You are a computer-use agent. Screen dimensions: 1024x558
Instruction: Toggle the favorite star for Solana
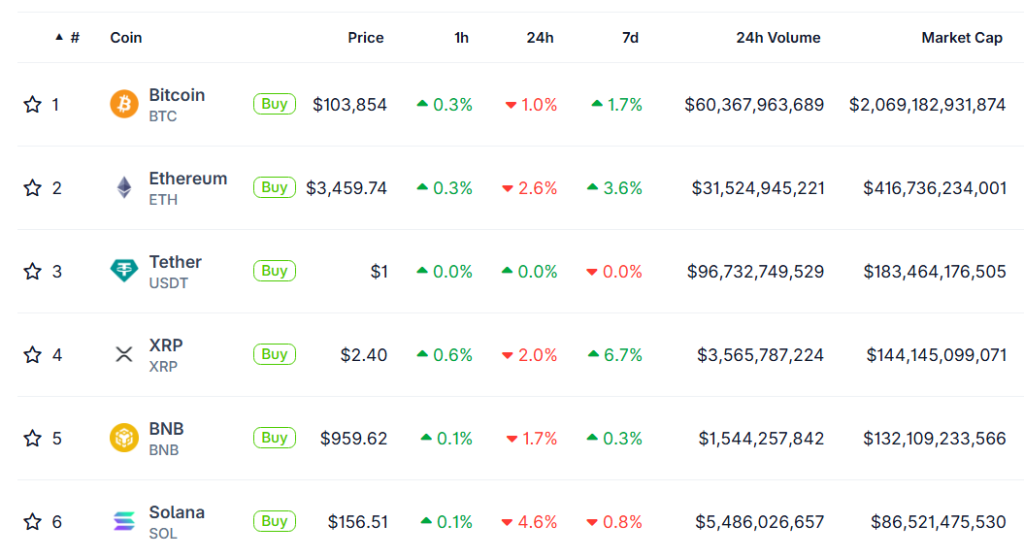tap(32, 521)
